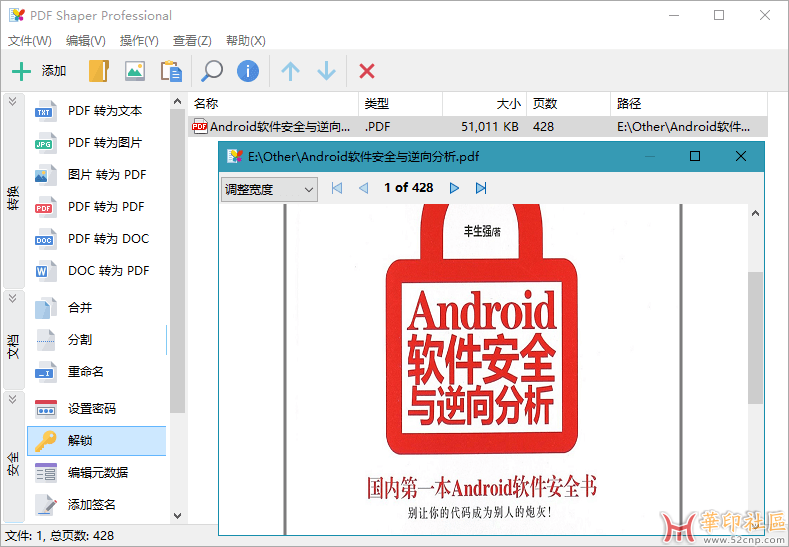Image resolution: width=789 pixels, height=547 pixels.
Task: Go to first page in preview
Action: [x=337, y=188]
